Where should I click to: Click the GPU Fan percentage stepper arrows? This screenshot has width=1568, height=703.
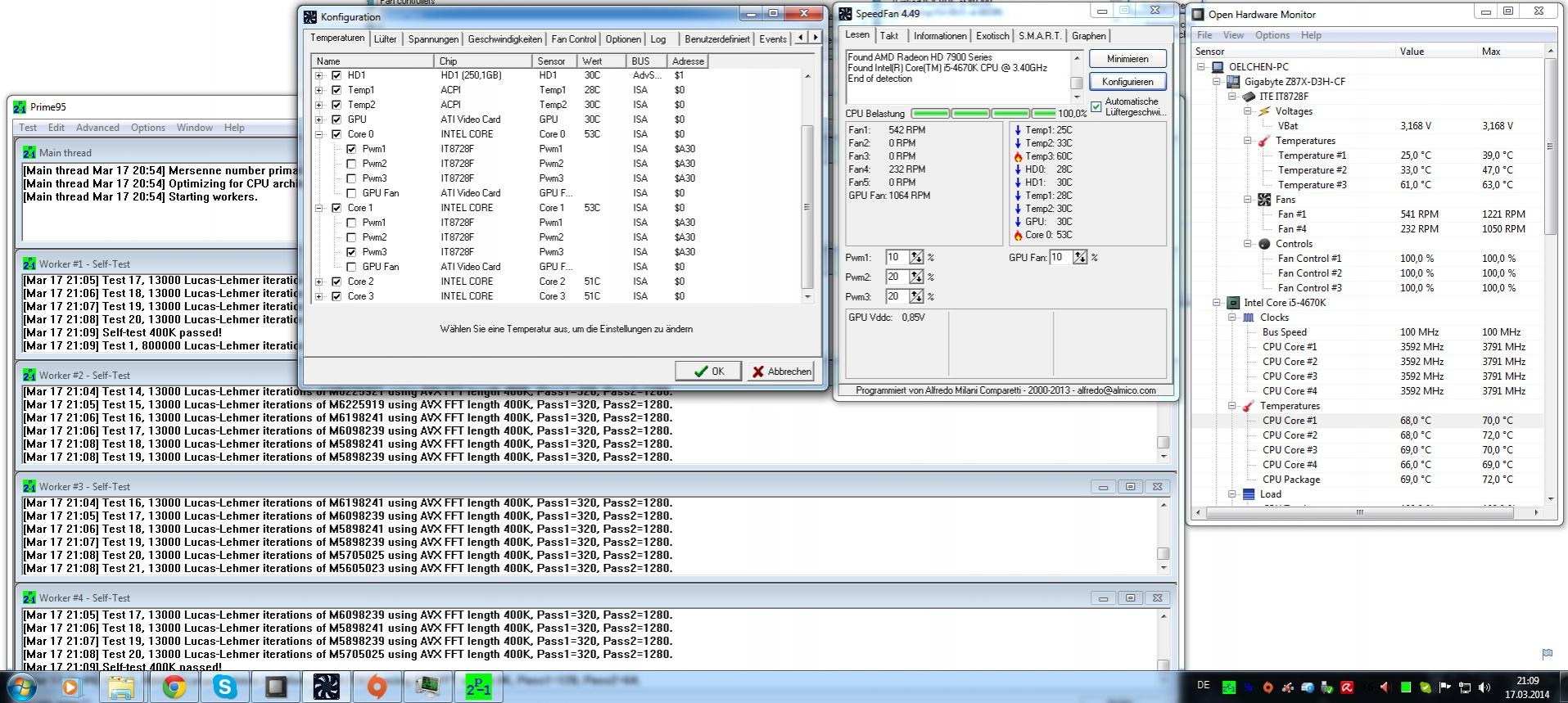point(1080,257)
